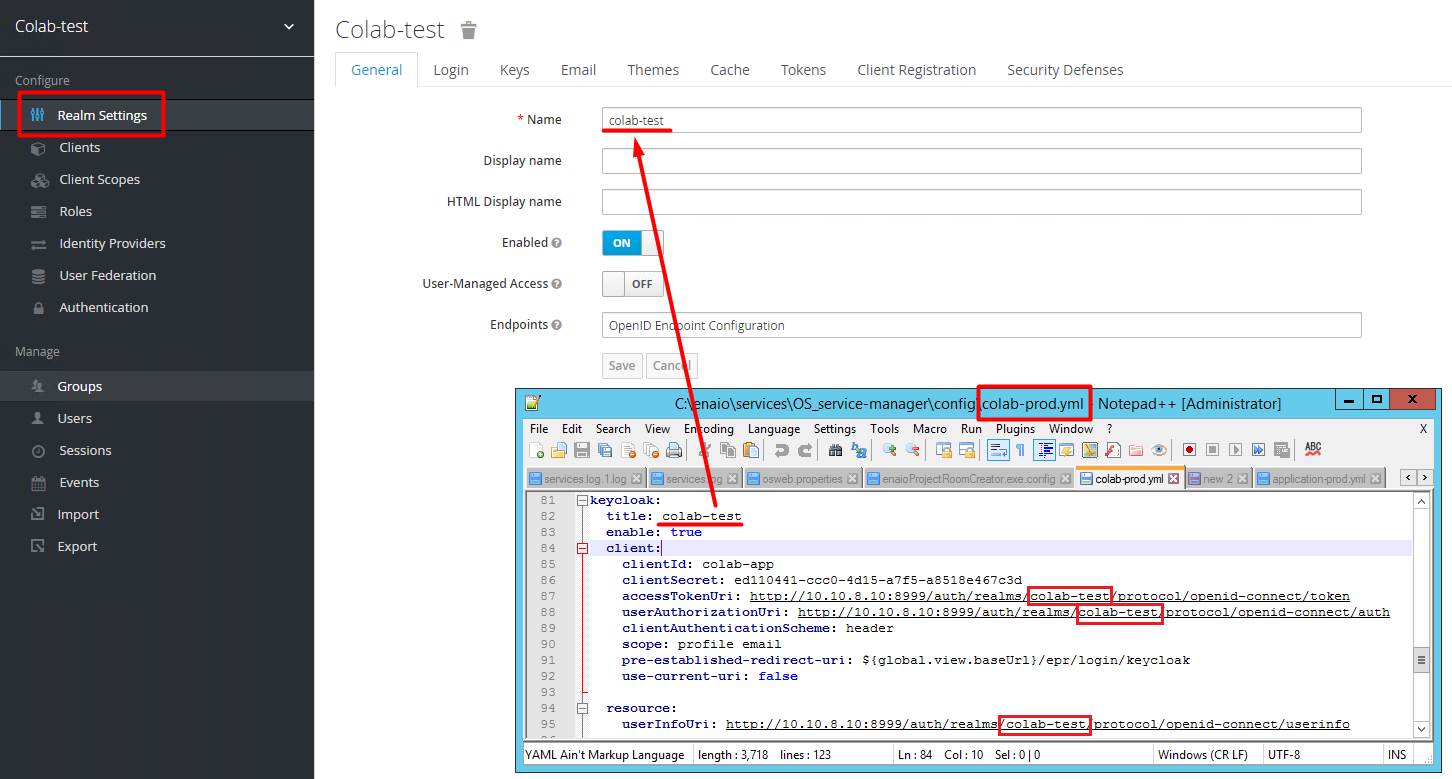Close the colab-prod.yml document tab
Viewport: 1452px width, 779px height.
[1174, 479]
